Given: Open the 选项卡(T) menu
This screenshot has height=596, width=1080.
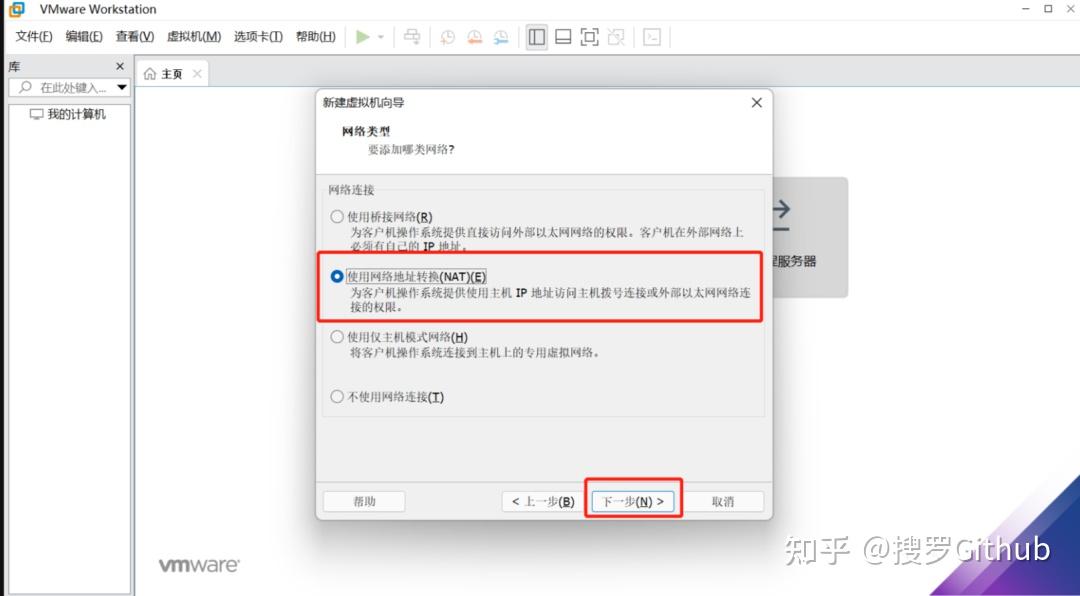Looking at the screenshot, I should pos(258,37).
